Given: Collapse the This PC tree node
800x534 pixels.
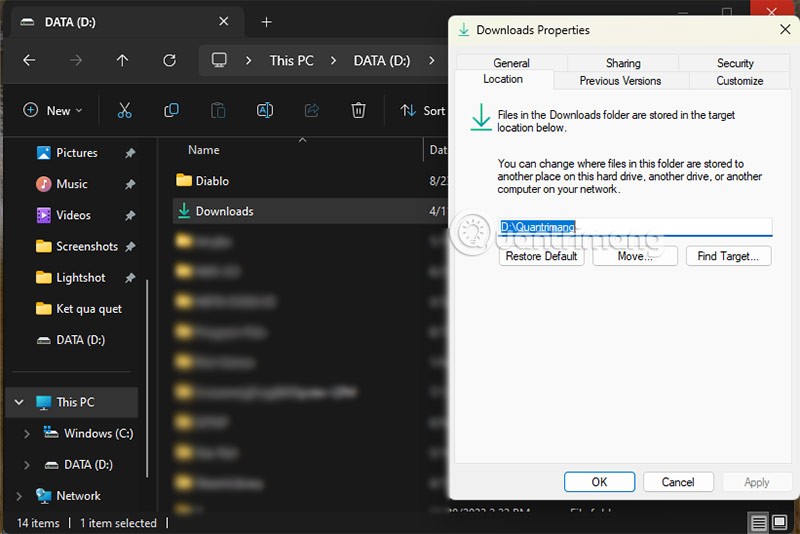Looking at the screenshot, I should pos(19,402).
